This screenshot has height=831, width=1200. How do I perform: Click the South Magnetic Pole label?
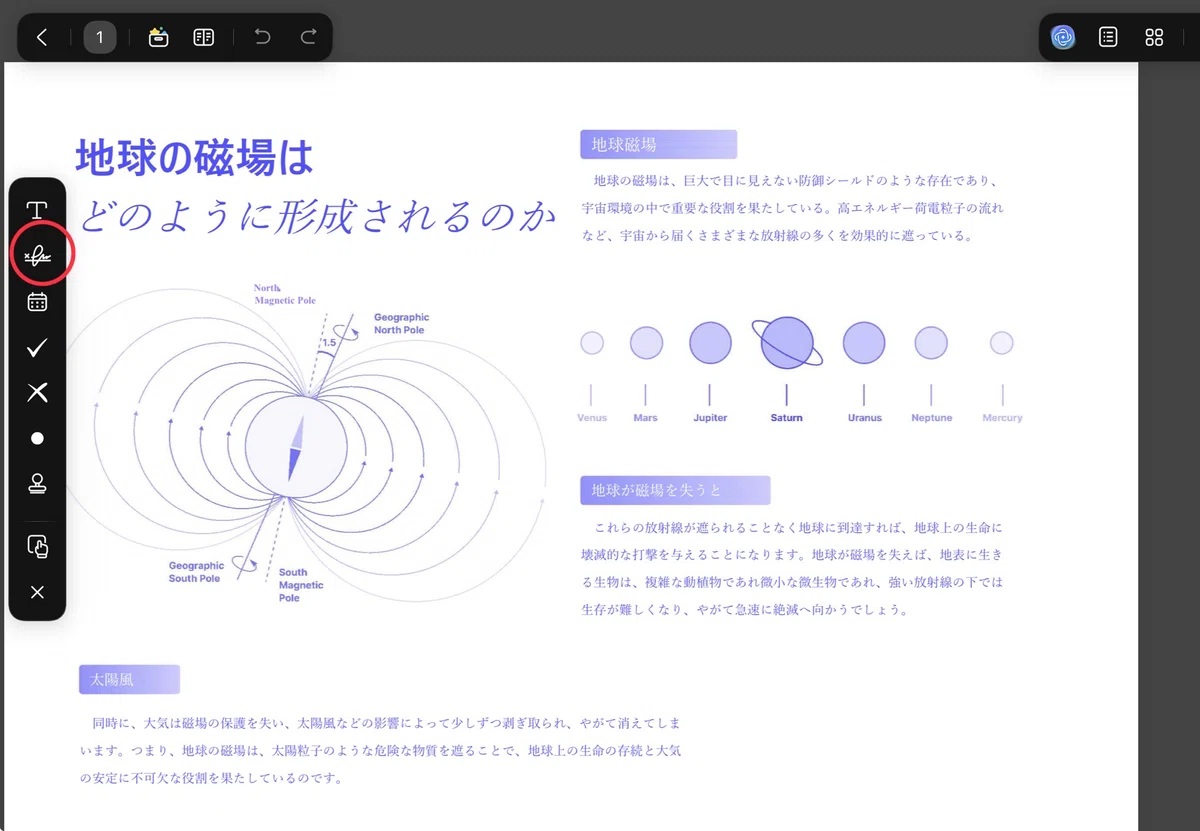pos(301,585)
